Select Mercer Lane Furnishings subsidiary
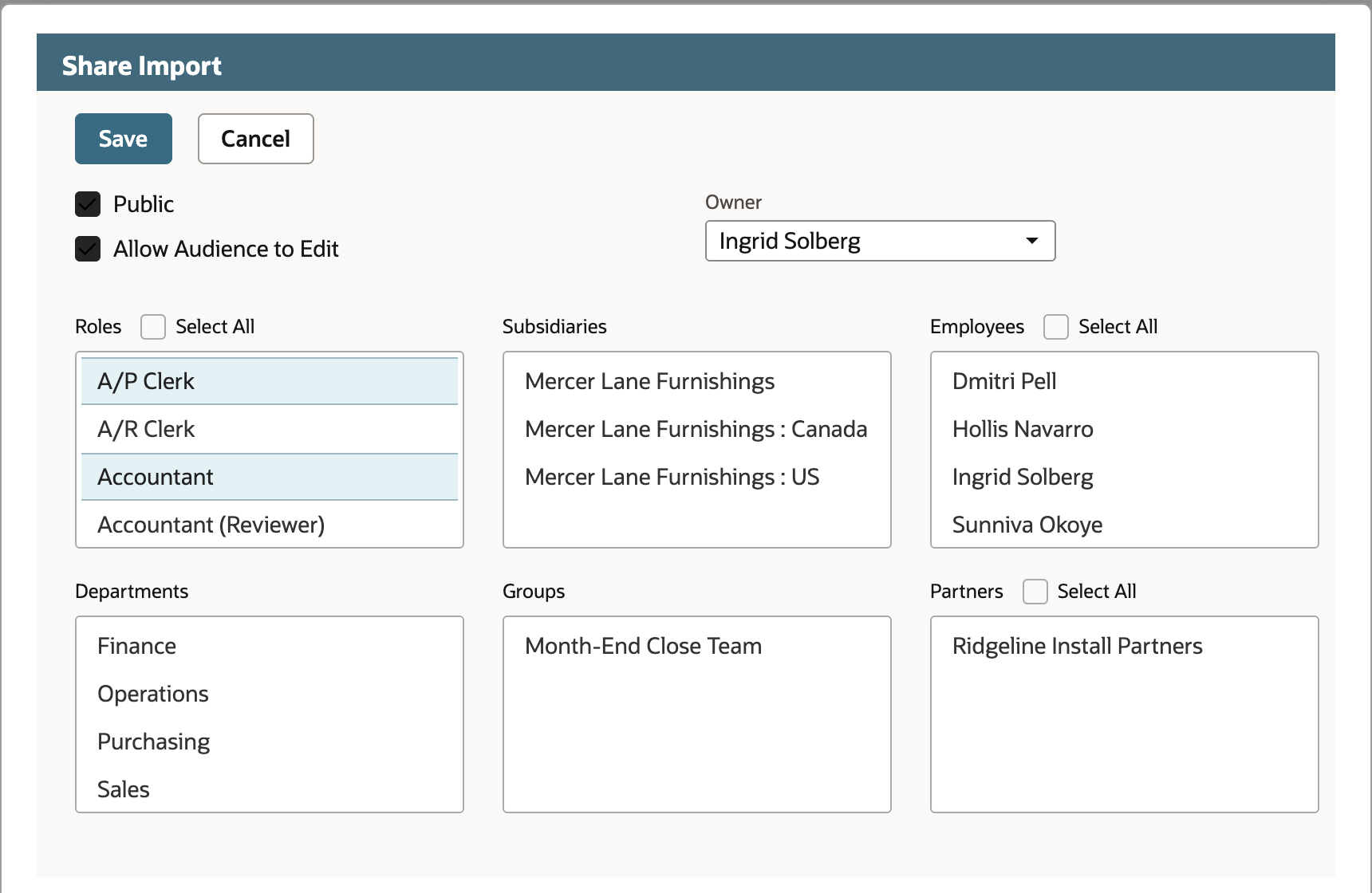 [x=697, y=381]
